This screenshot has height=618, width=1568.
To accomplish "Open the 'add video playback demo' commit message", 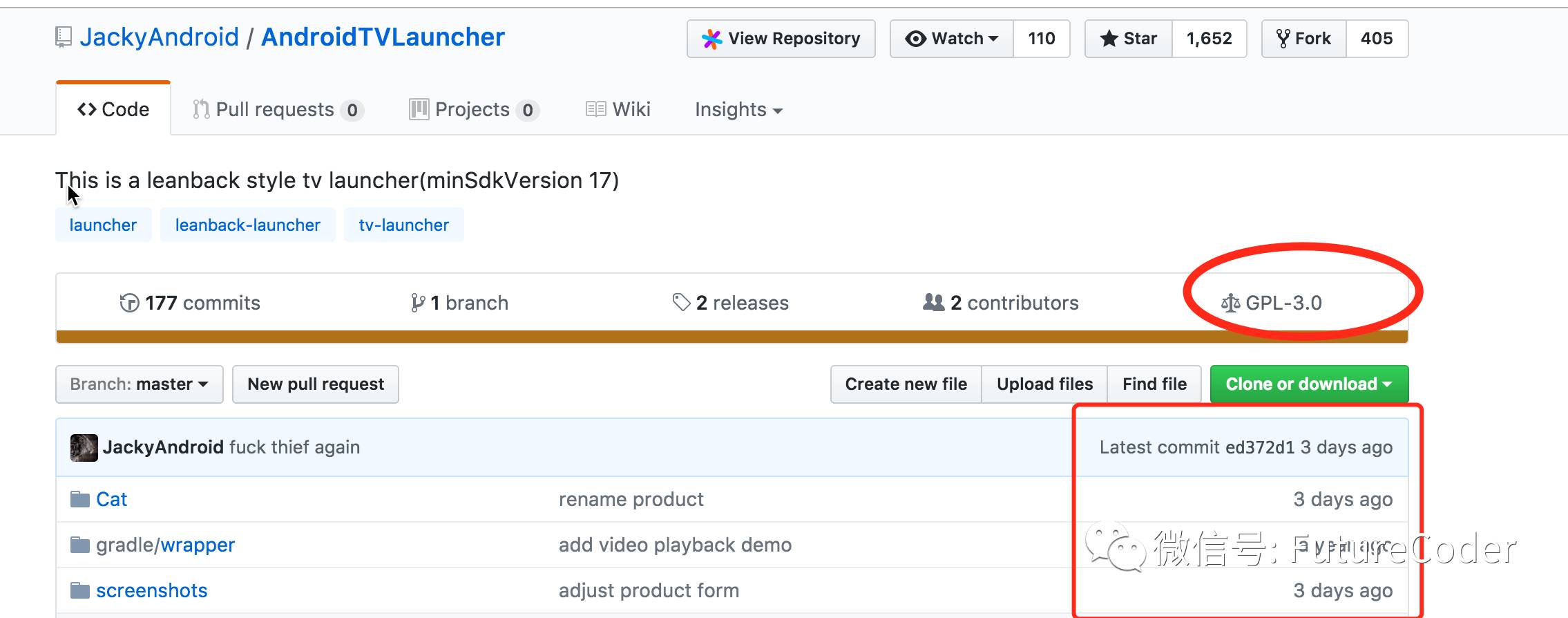I will 675,545.
